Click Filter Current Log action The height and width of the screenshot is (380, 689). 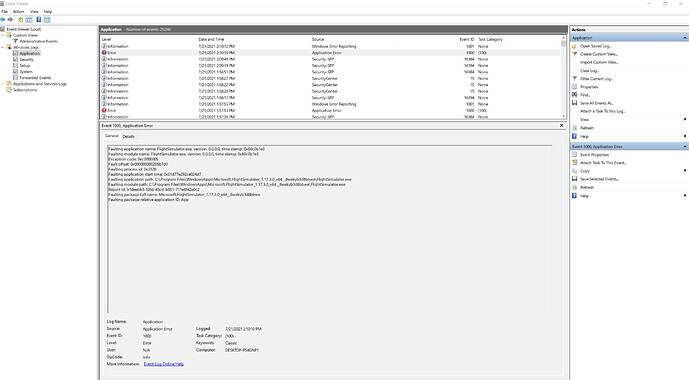click(x=596, y=79)
